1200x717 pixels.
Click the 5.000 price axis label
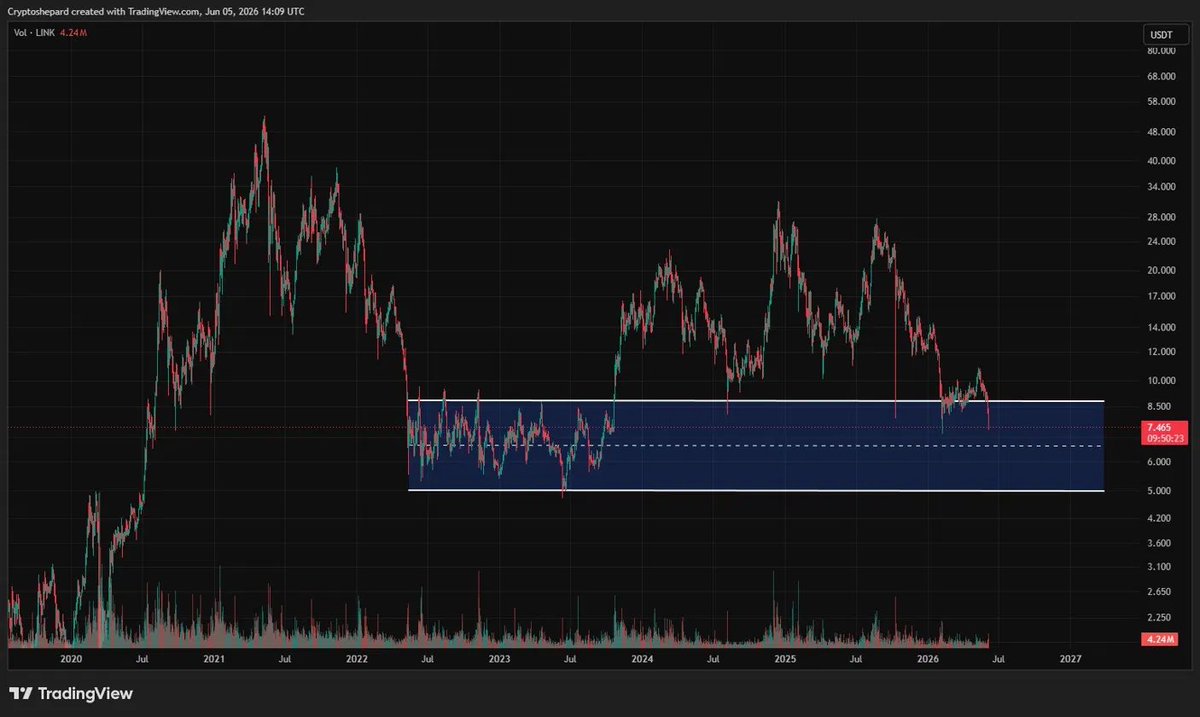click(x=1160, y=491)
